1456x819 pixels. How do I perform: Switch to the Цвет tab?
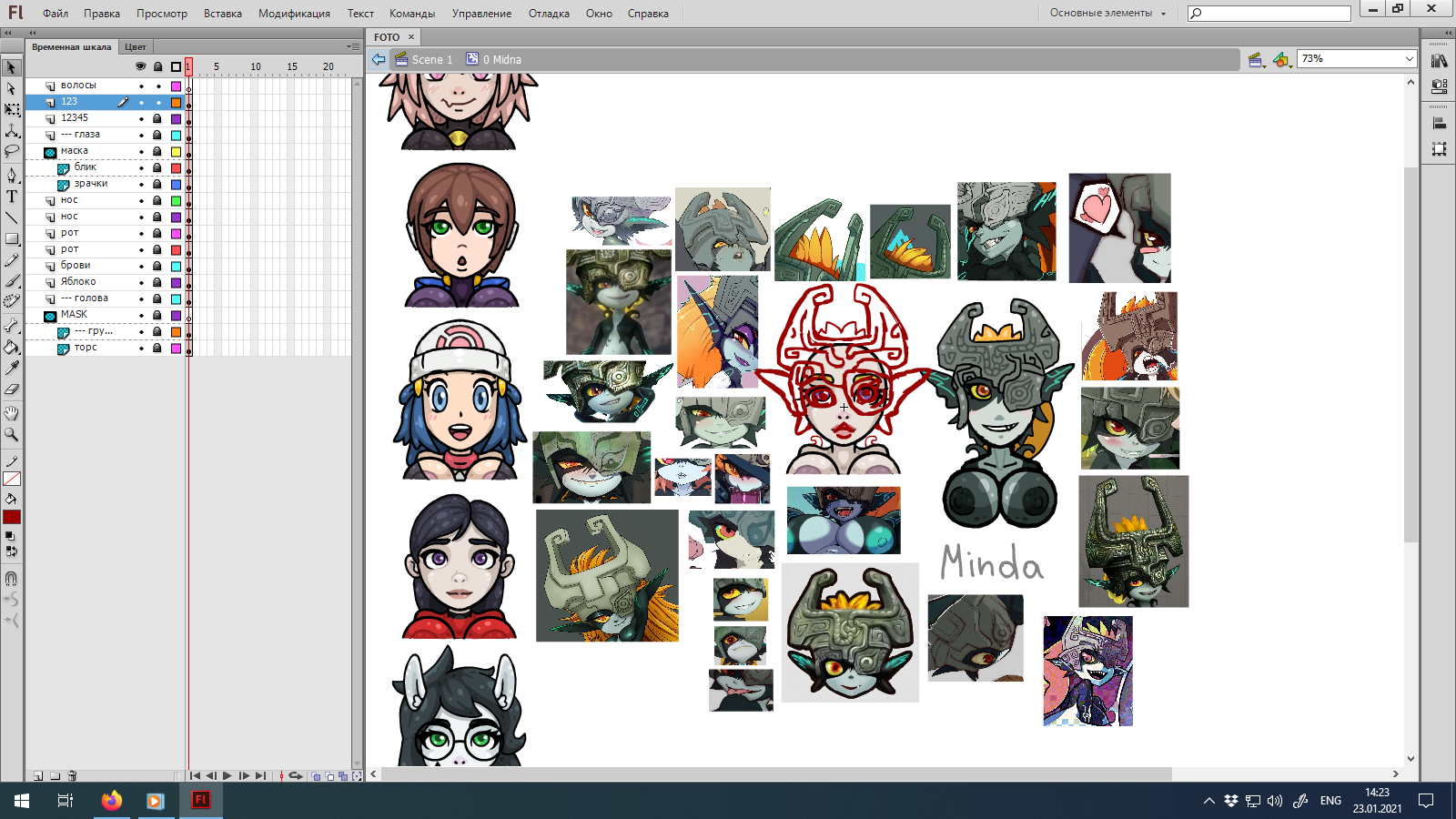(x=136, y=46)
